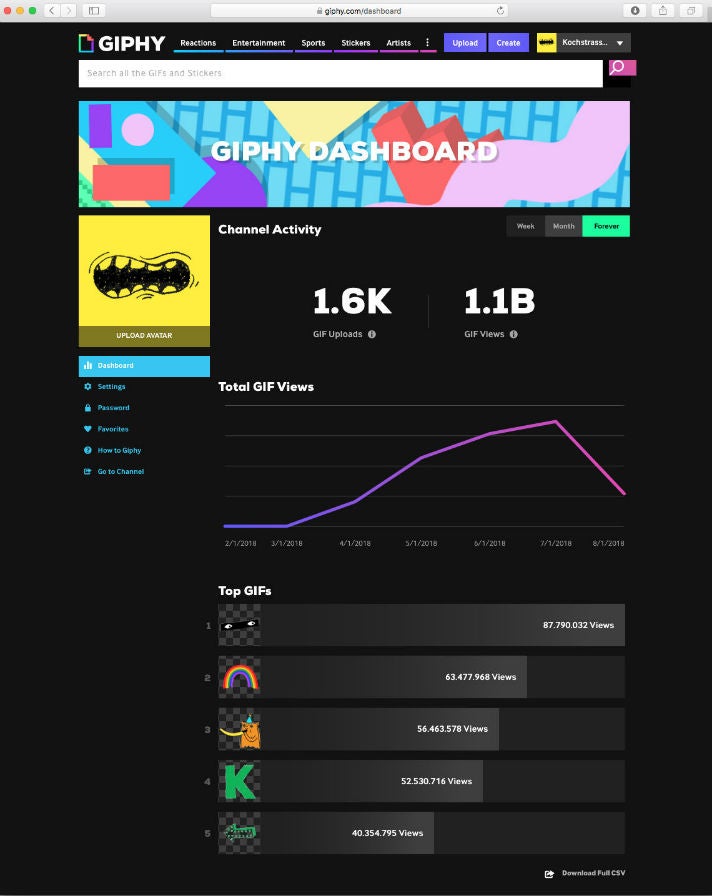
Task: Switch activity range to Month
Action: pyautogui.click(x=564, y=226)
